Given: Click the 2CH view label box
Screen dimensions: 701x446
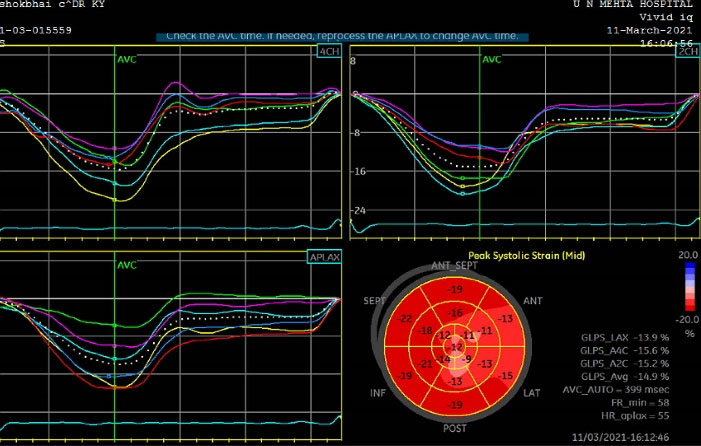Looking at the screenshot, I should 686,51.
